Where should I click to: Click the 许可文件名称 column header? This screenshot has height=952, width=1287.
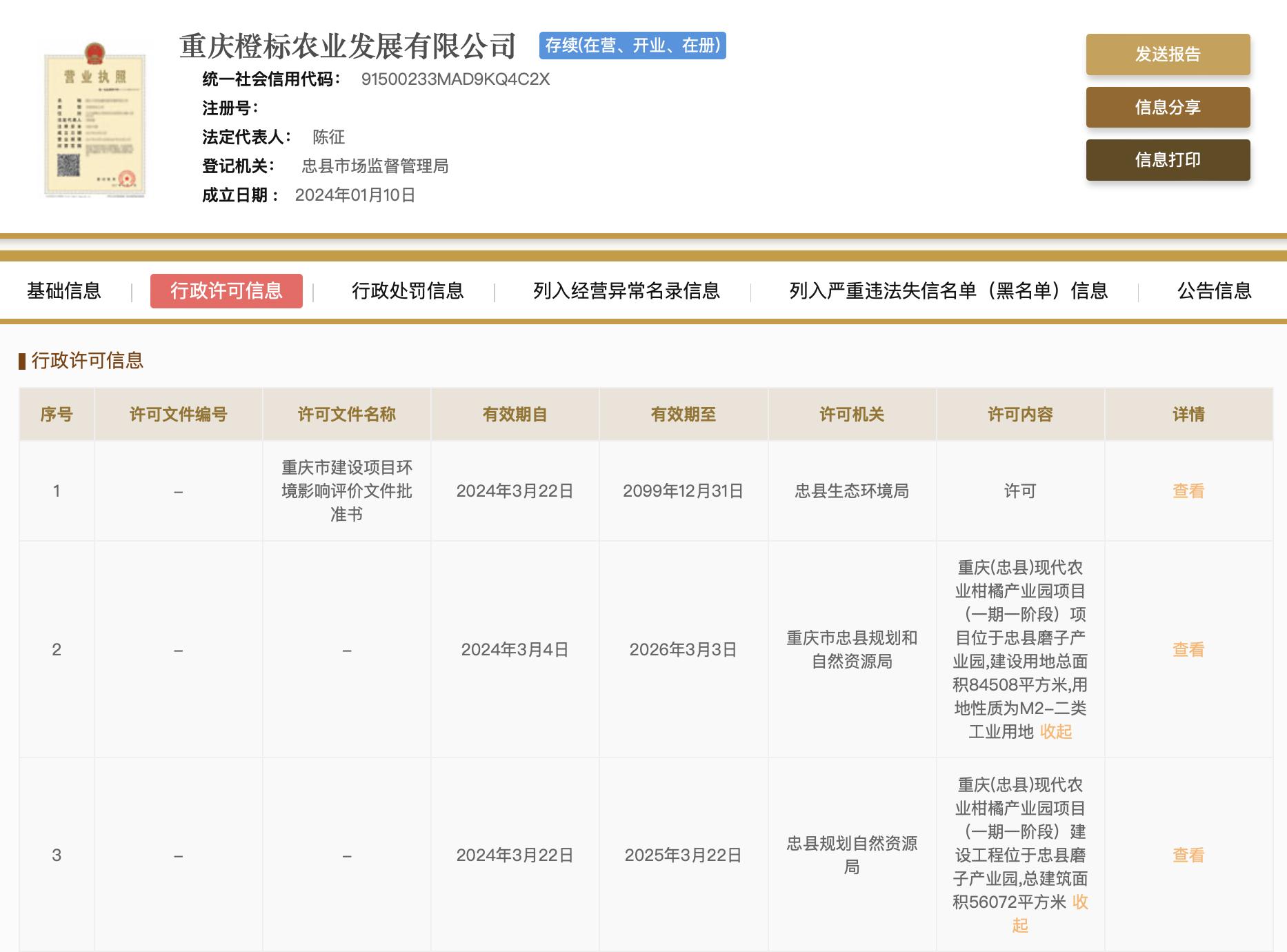(346, 415)
